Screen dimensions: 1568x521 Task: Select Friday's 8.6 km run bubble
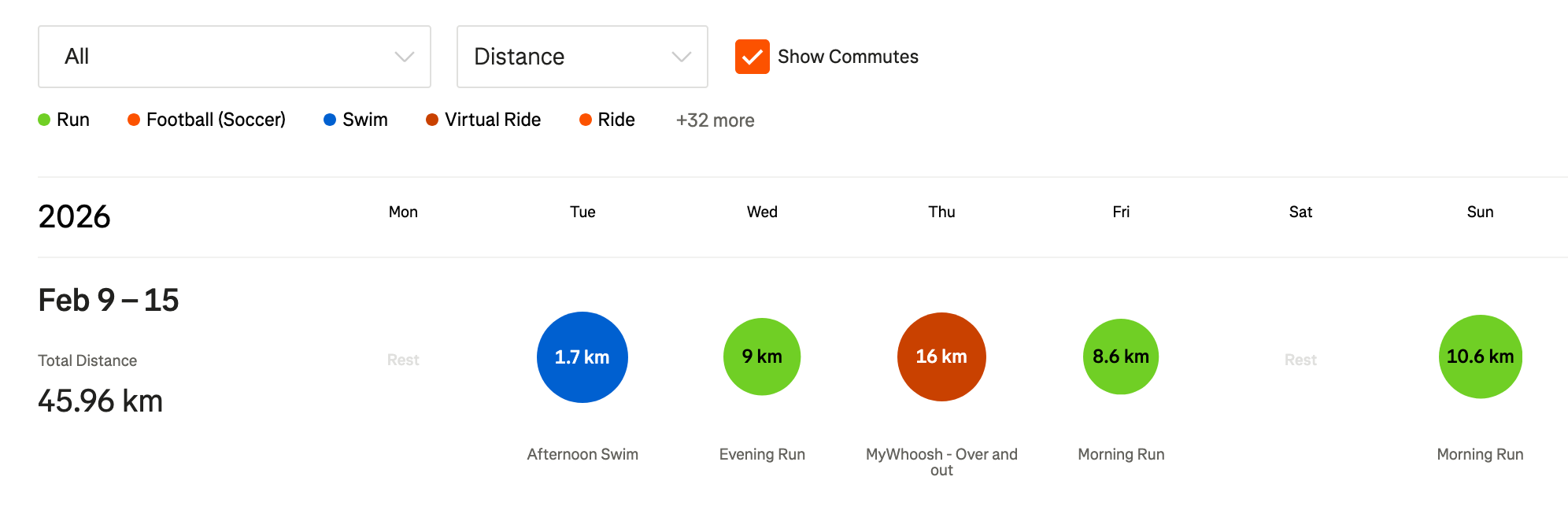pos(1121,357)
